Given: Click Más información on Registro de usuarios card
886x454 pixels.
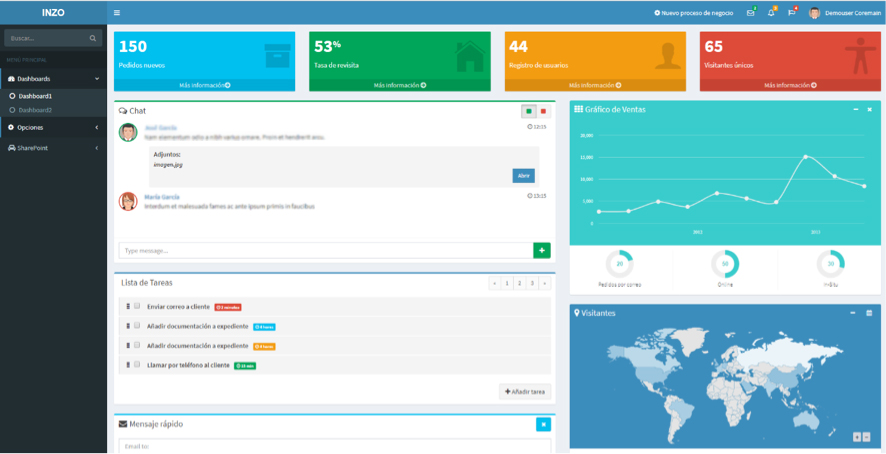Looking at the screenshot, I should coord(595,85).
